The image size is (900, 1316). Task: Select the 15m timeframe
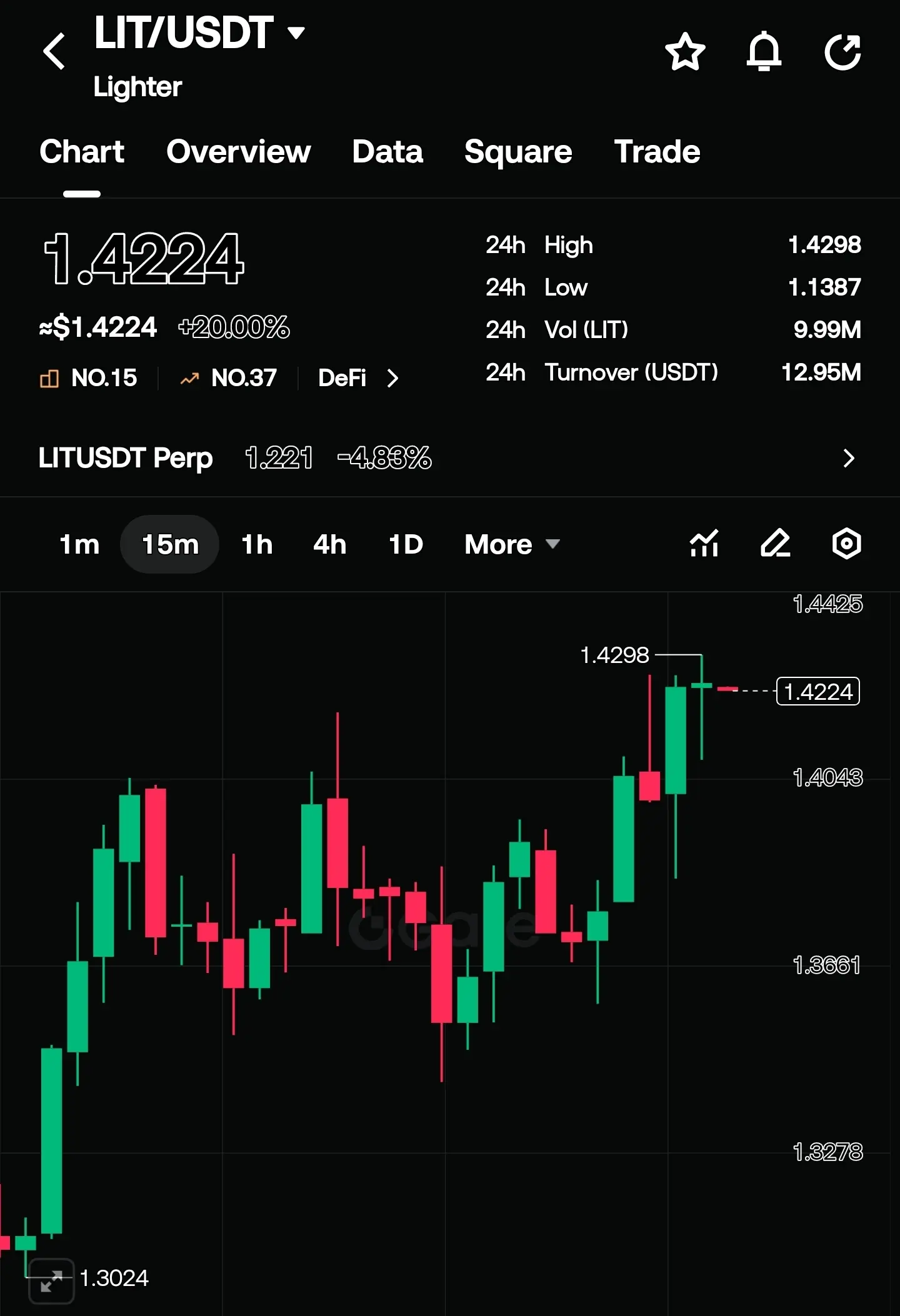click(x=170, y=544)
